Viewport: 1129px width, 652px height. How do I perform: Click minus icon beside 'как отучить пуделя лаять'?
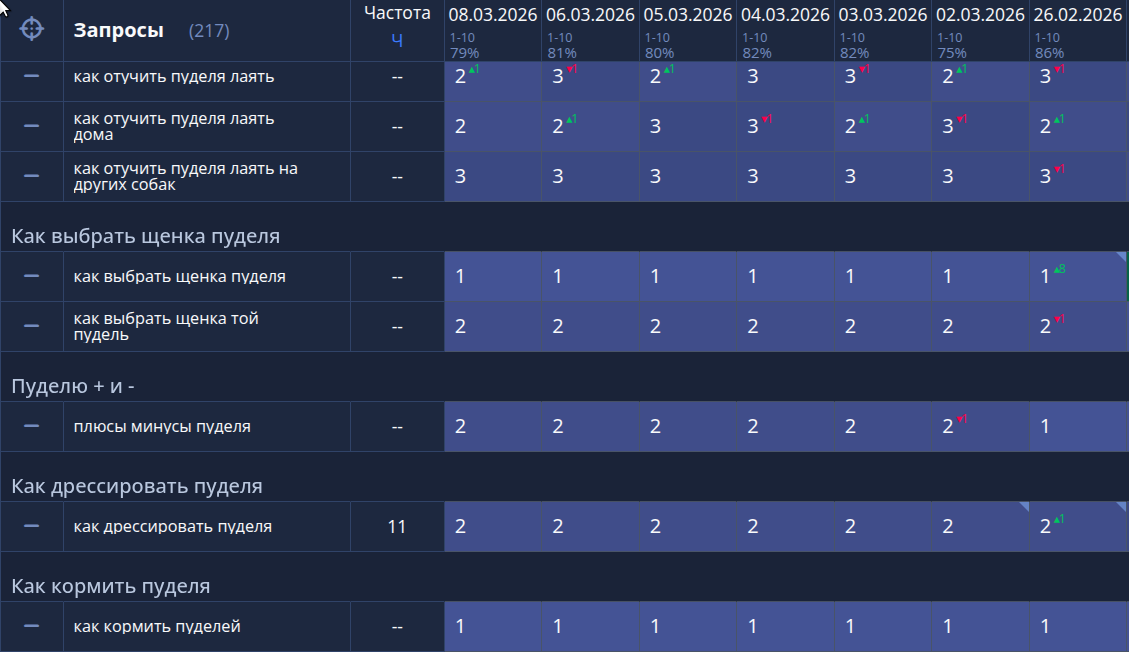click(32, 76)
